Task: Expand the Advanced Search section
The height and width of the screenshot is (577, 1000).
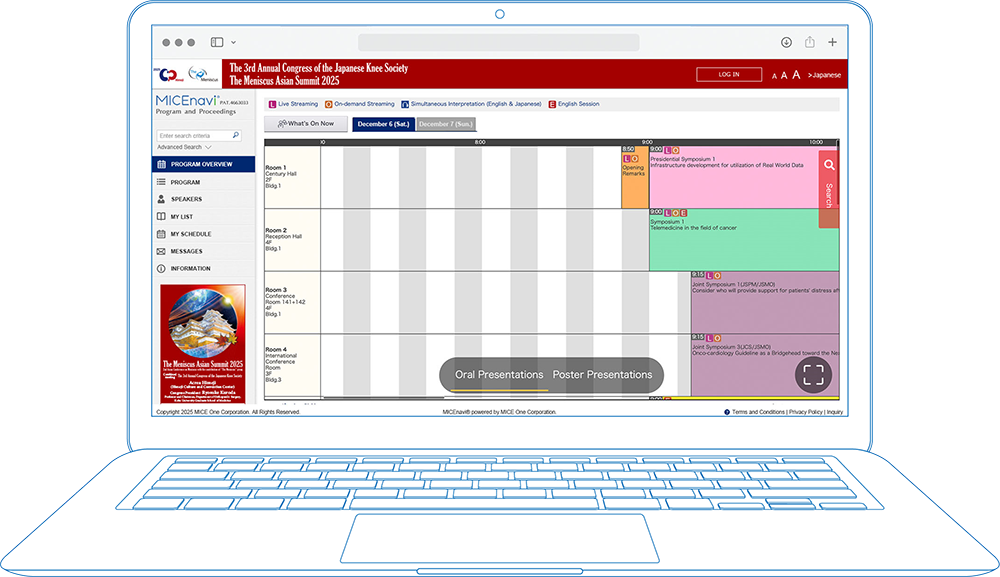Action: 184,147
